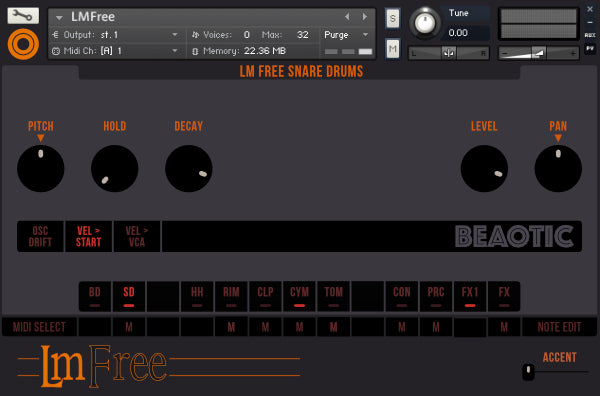The image size is (600, 396).
Task: Open the Midi Ch dropdown
Action: point(116,51)
